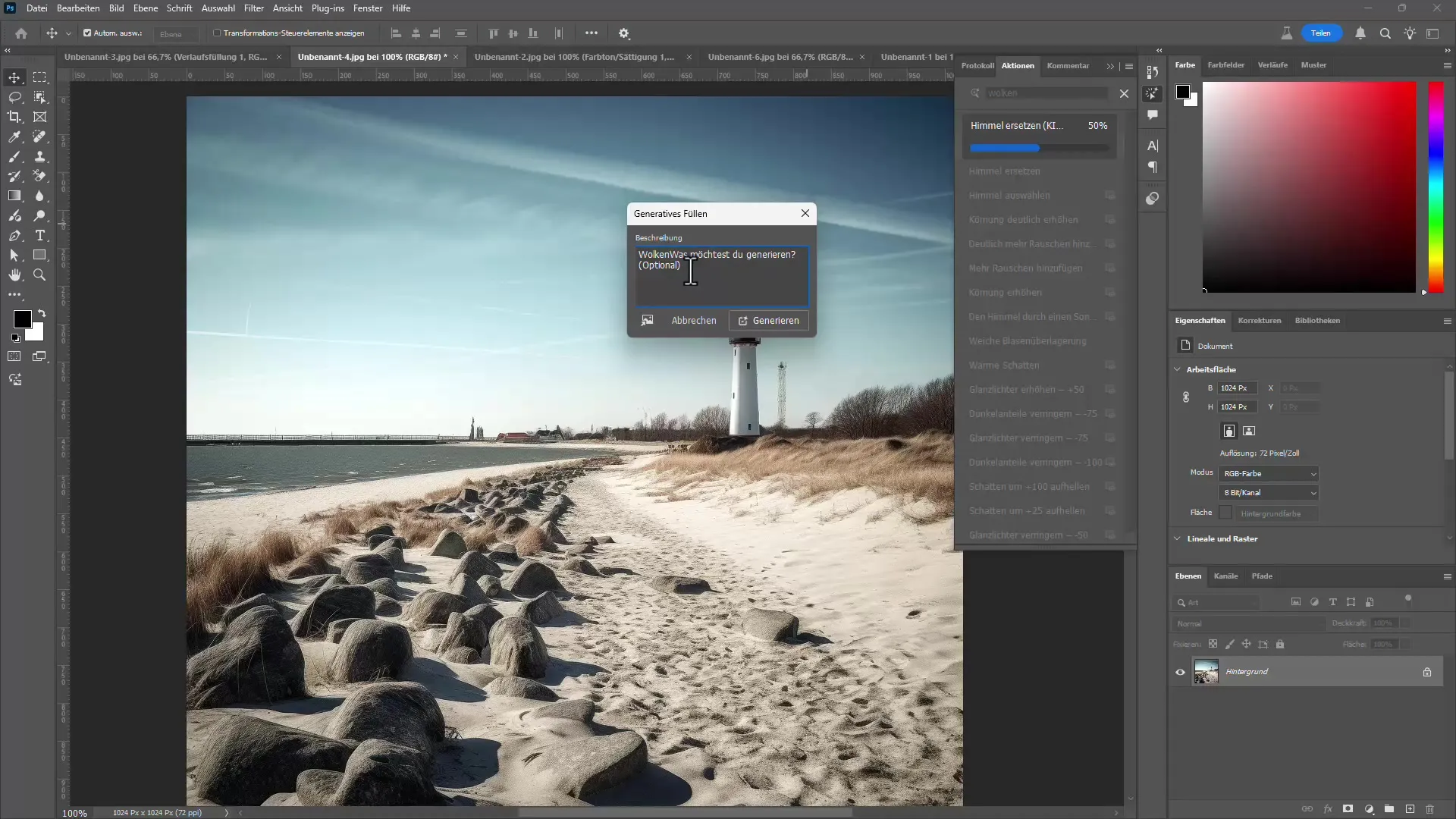This screenshot has width=1456, height=819.
Task: Select the Eyedropper tool
Action: (14, 136)
